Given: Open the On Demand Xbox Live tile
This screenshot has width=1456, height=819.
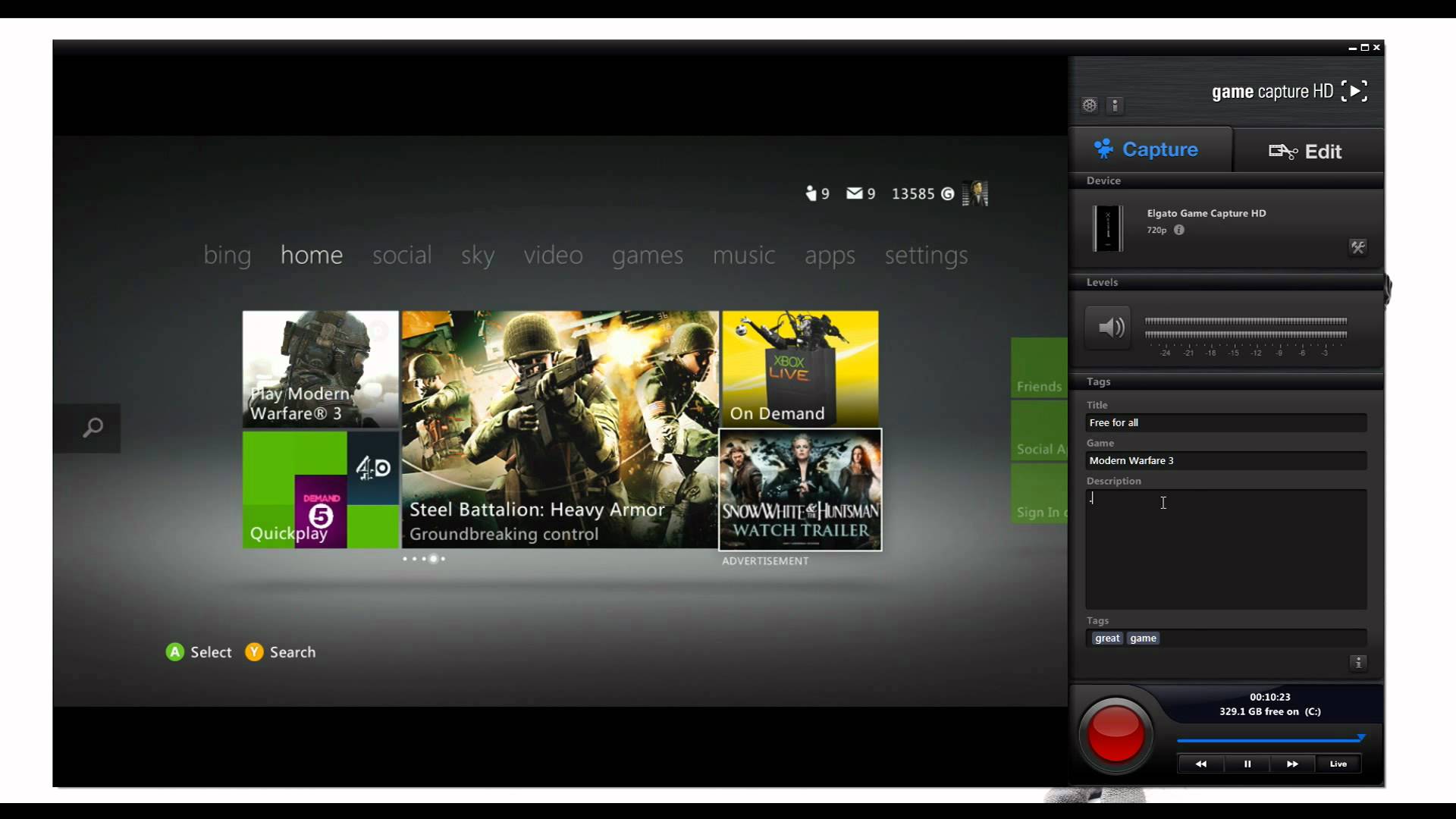Looking at the screenshot, I should tap(800, 369).
